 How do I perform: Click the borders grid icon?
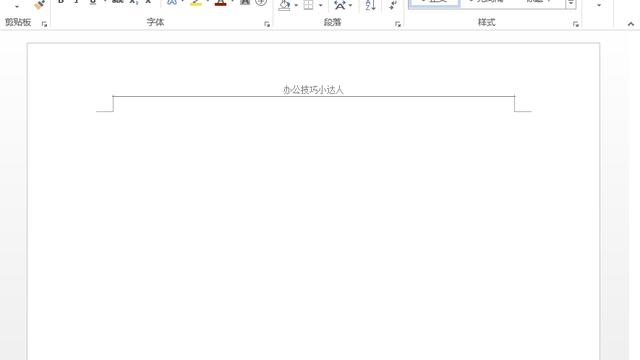click(309, 4)
